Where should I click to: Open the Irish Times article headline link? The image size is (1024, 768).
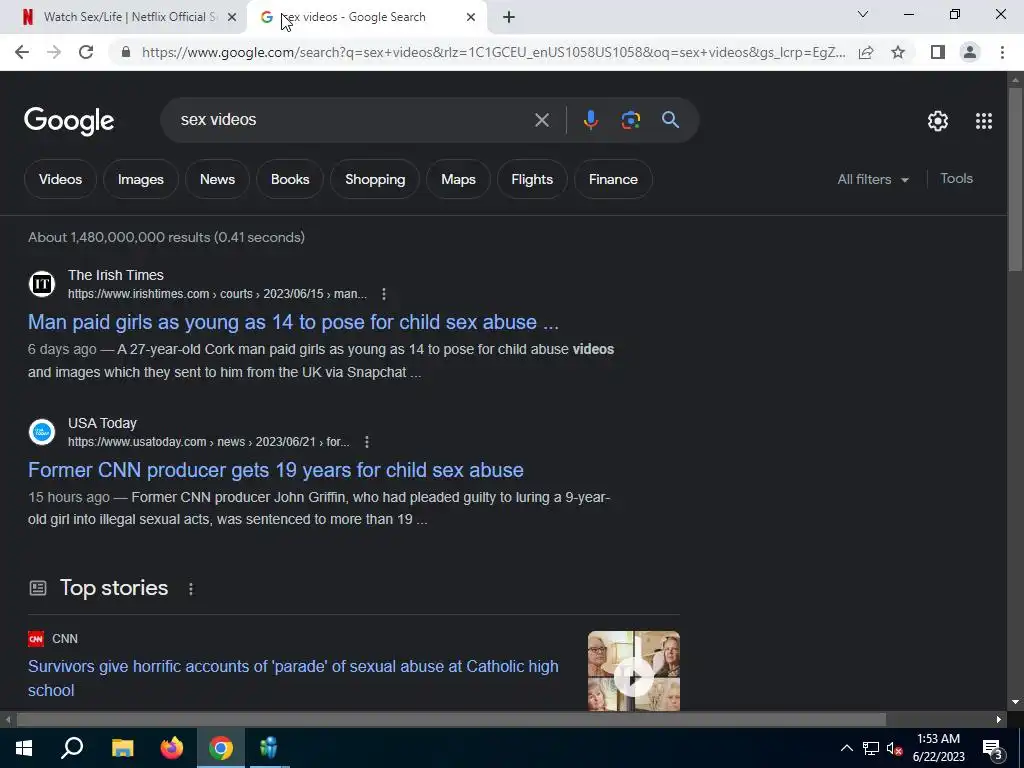[x=293, y=322]
